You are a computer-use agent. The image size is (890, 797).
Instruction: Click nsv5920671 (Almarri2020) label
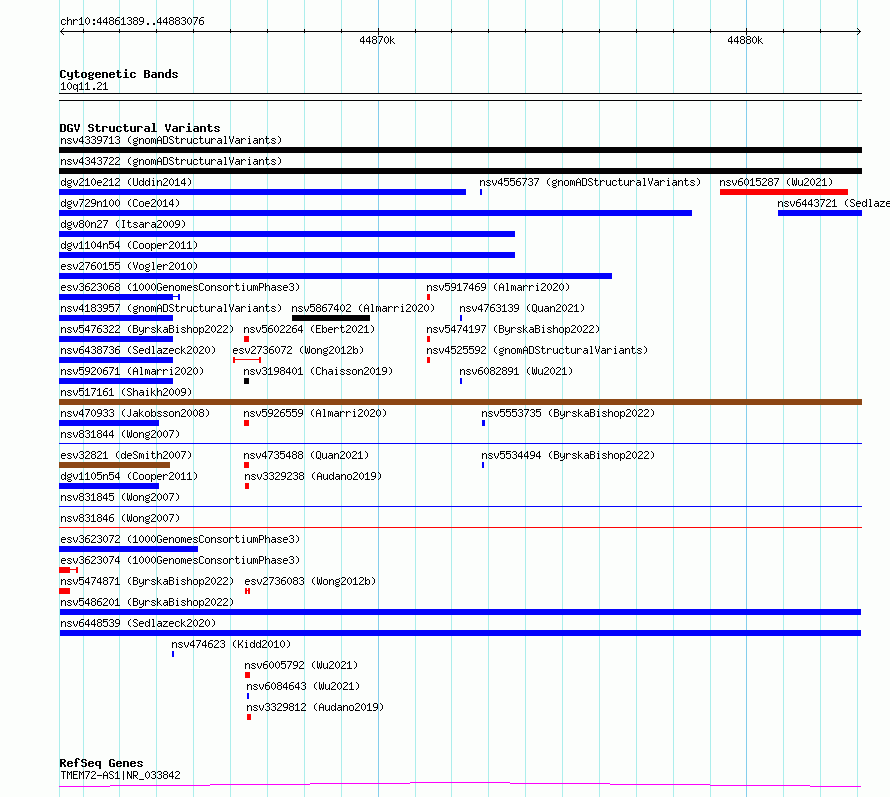[x=132, y=371]
